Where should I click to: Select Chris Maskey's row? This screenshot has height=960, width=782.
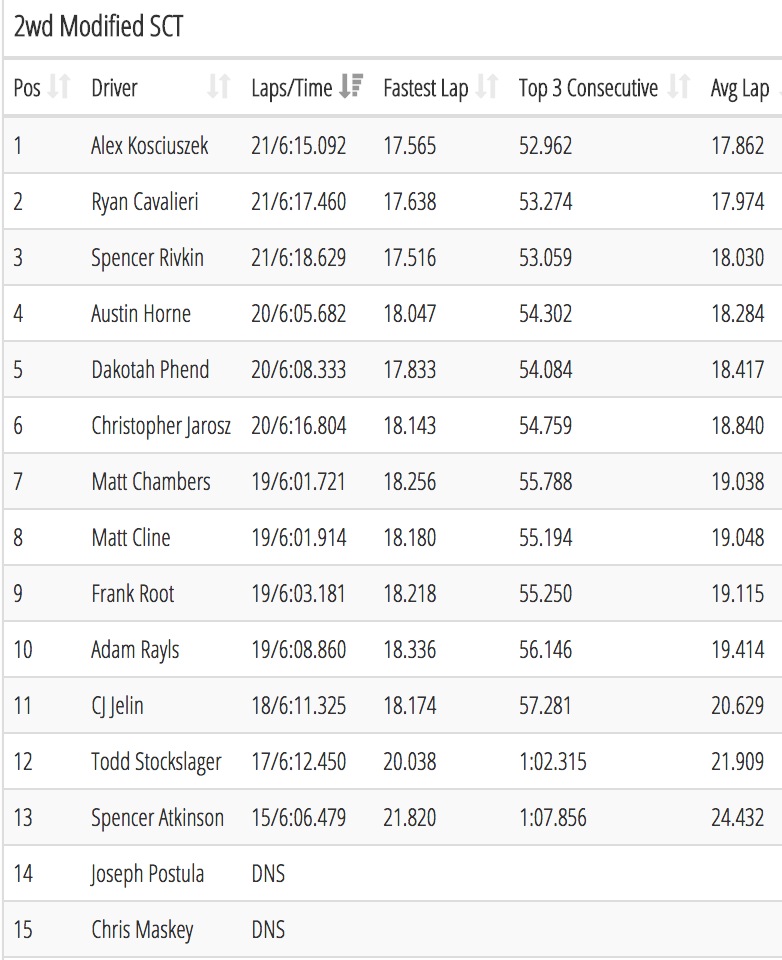(392, 929)
